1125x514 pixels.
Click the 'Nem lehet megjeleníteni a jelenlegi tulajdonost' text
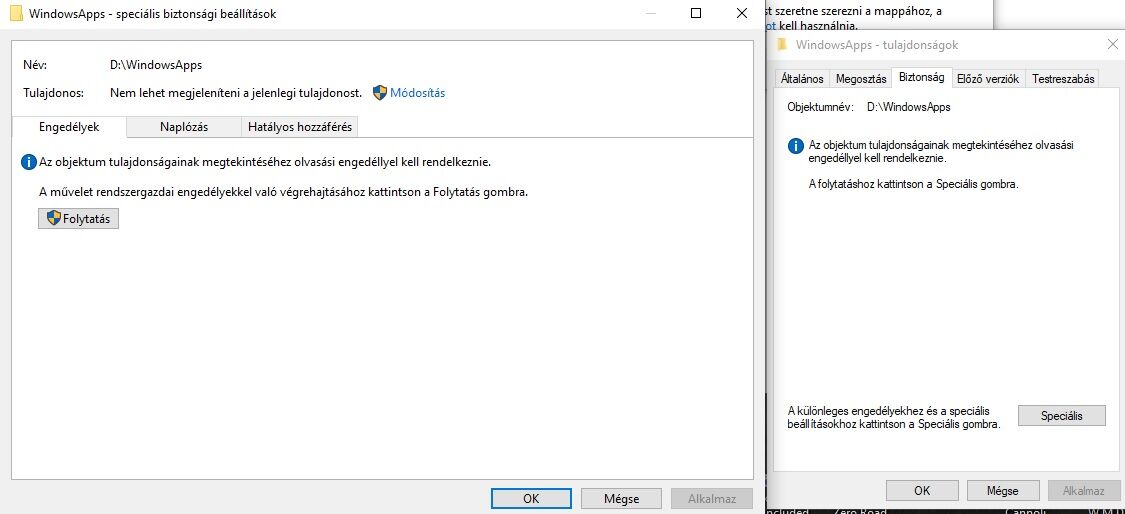236,93
